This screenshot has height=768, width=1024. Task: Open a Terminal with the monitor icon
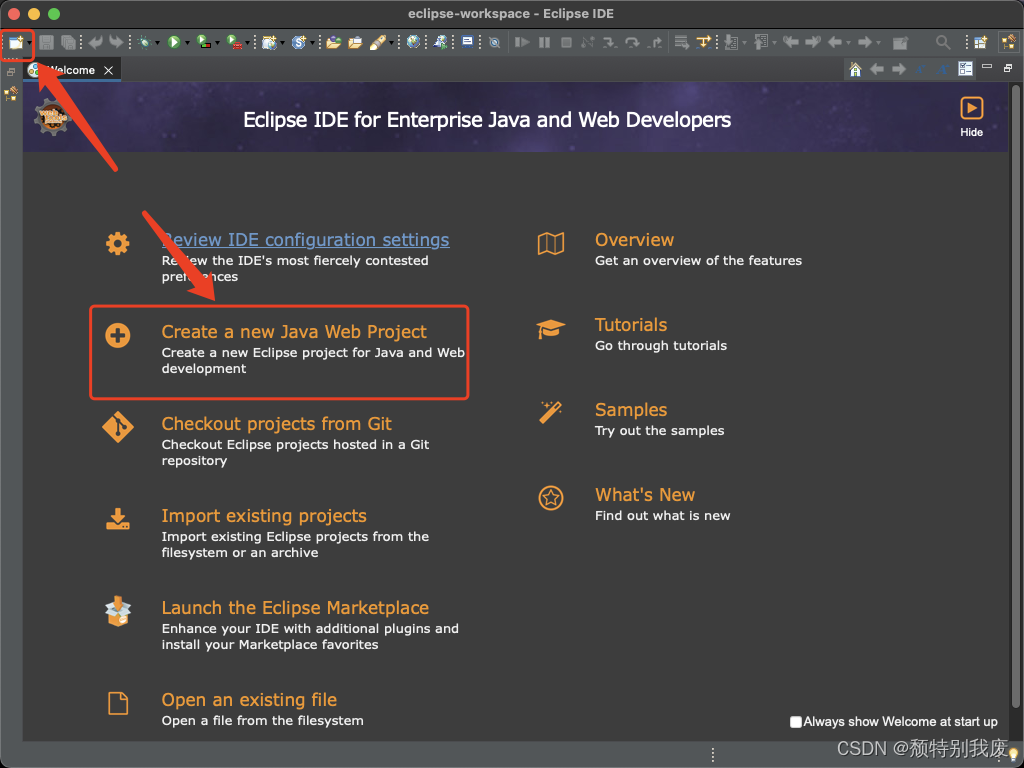[468, 42]
